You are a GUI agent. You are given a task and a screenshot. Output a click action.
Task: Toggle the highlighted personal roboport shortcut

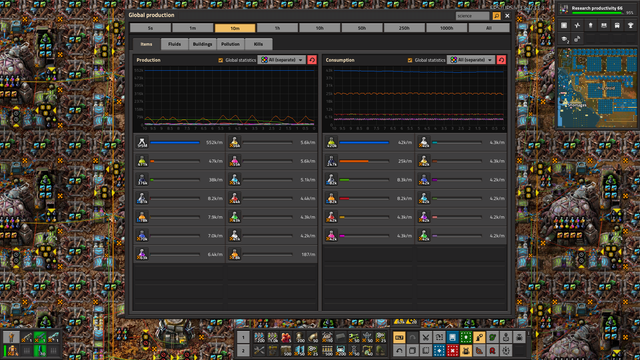pyautogui.click(x=479, y=337)
